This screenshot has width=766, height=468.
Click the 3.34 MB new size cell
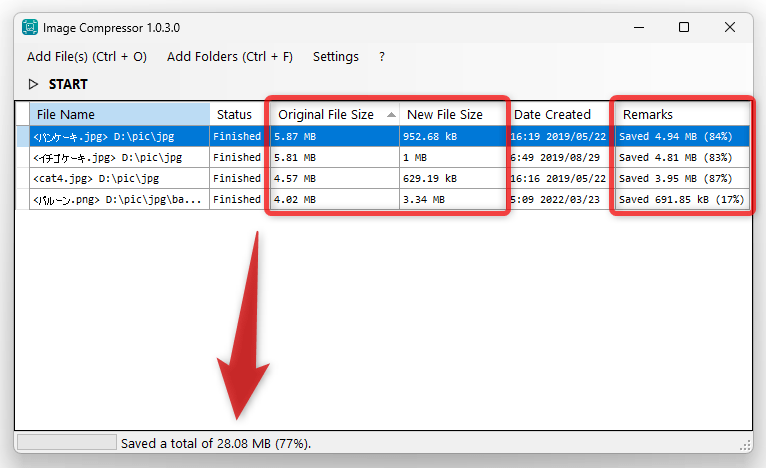453,199
